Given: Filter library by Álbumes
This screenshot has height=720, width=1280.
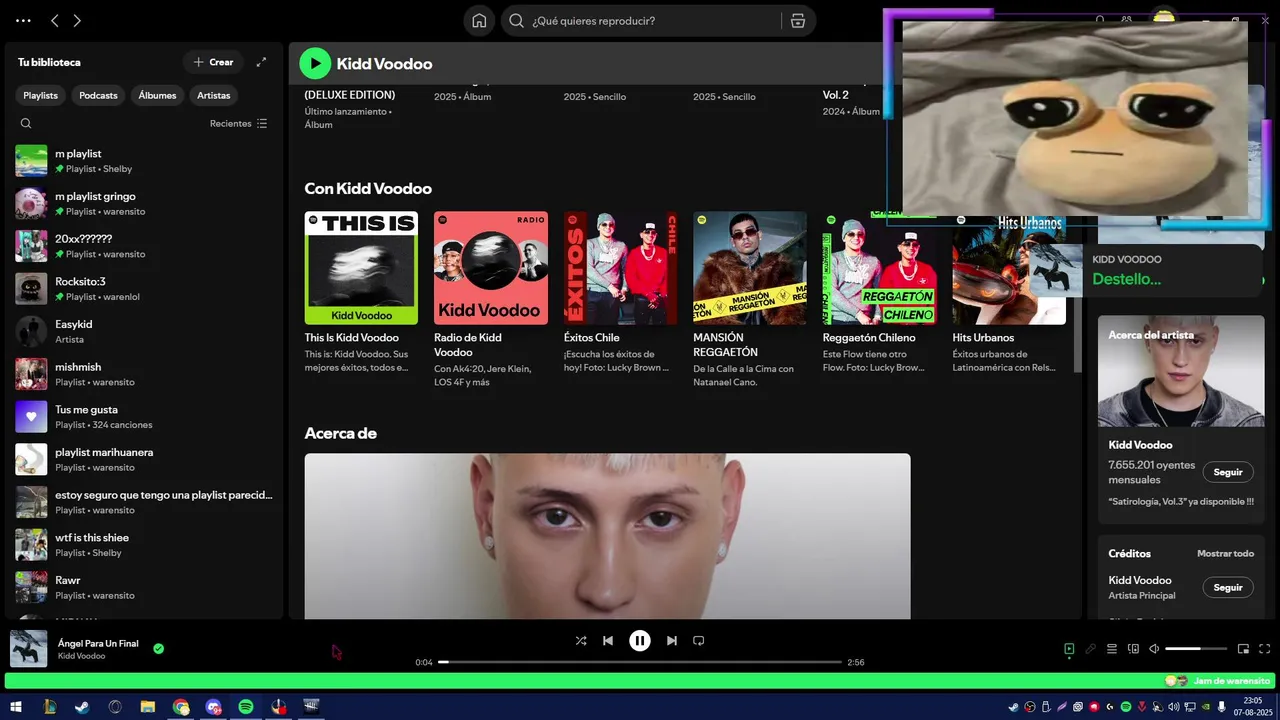Looking at the screenshot, I should point(157,95).
